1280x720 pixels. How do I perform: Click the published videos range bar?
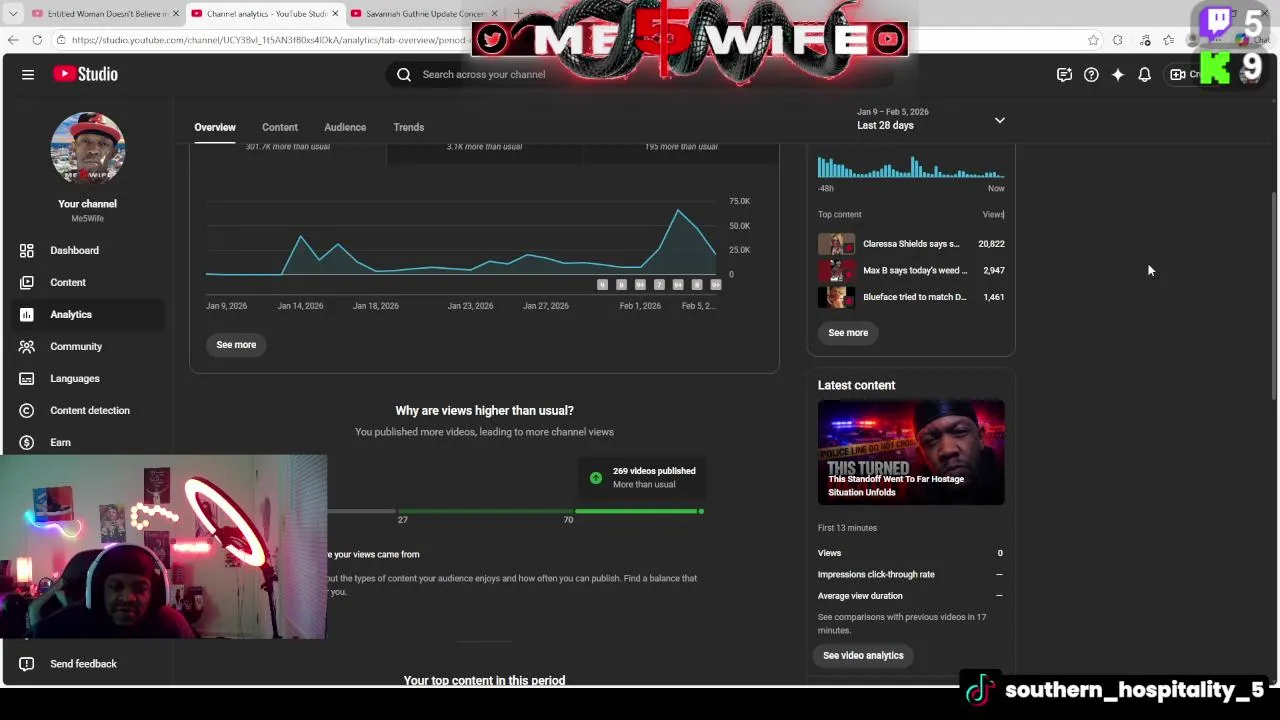point(515,511)
